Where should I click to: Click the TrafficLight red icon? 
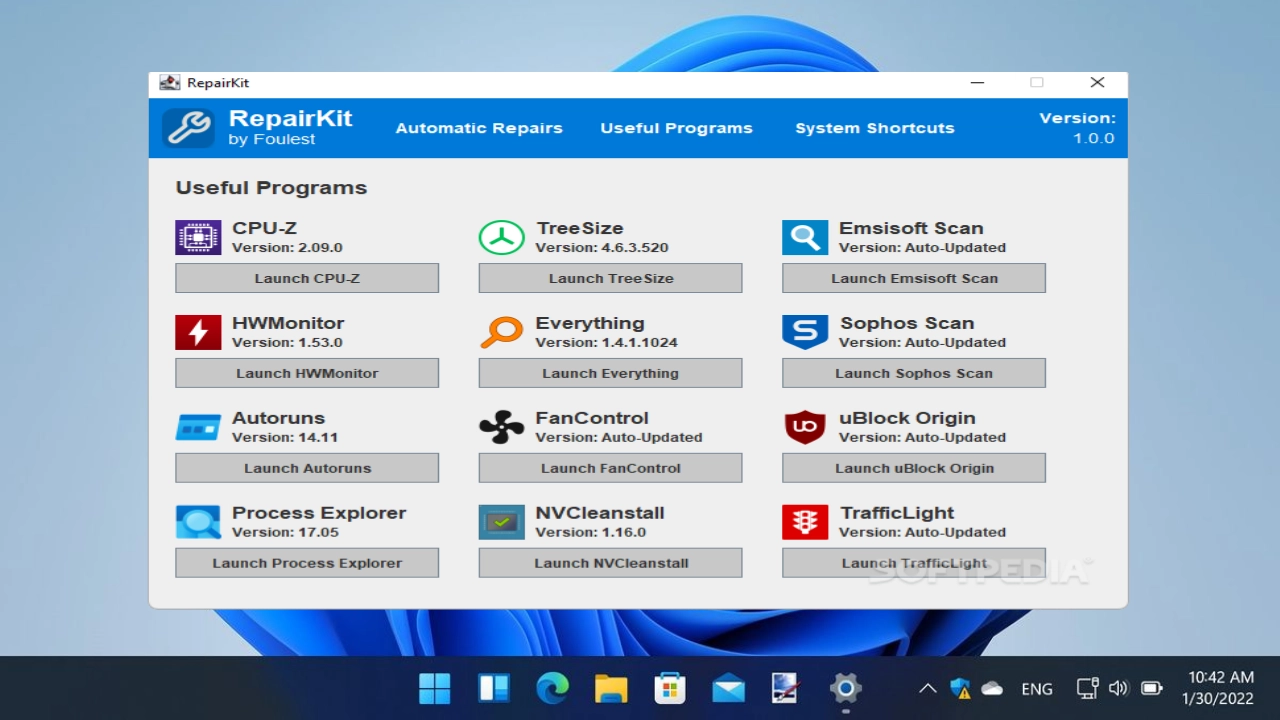(805, 522)
